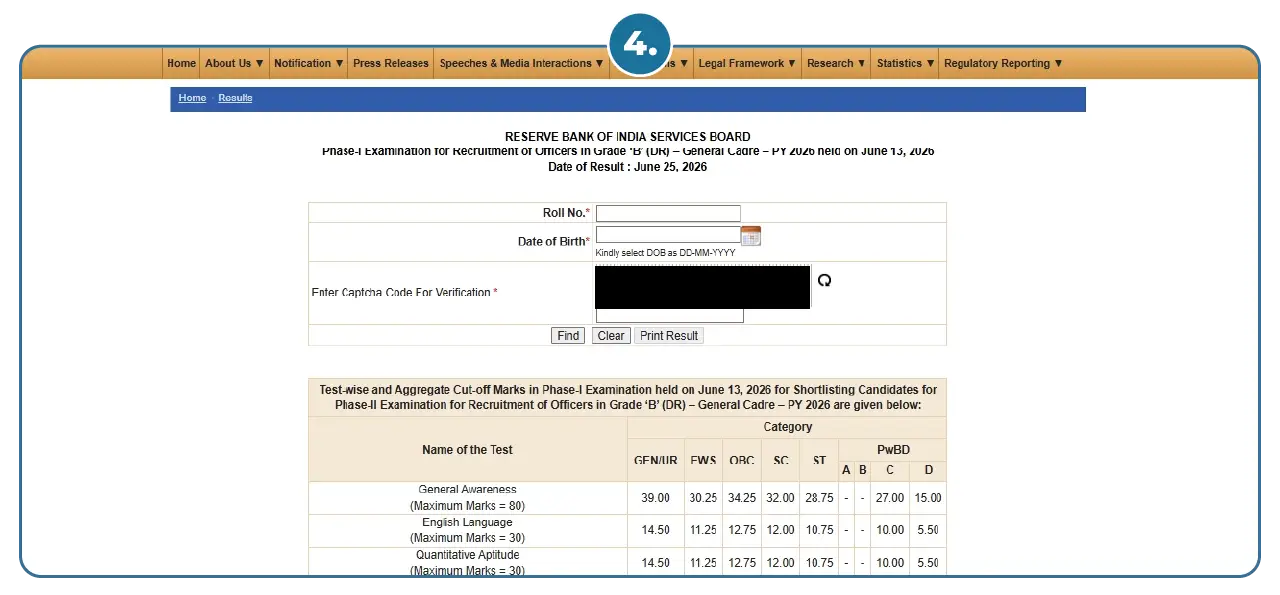Expand the Legal Framework menu
The height and width of the screenshot is (595, 1280).
(747, 63)
